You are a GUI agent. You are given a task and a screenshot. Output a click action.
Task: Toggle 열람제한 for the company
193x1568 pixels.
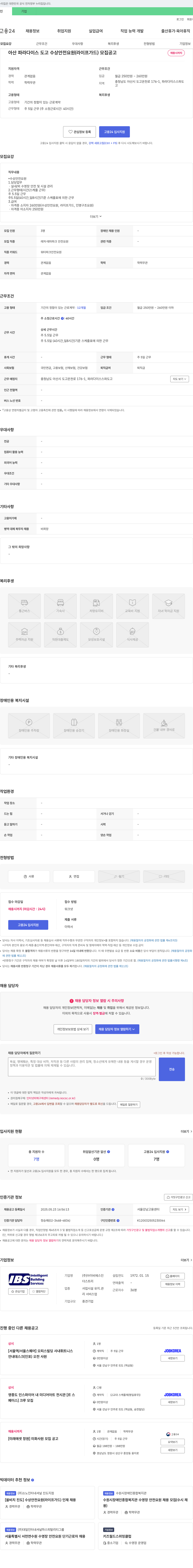39,1292
